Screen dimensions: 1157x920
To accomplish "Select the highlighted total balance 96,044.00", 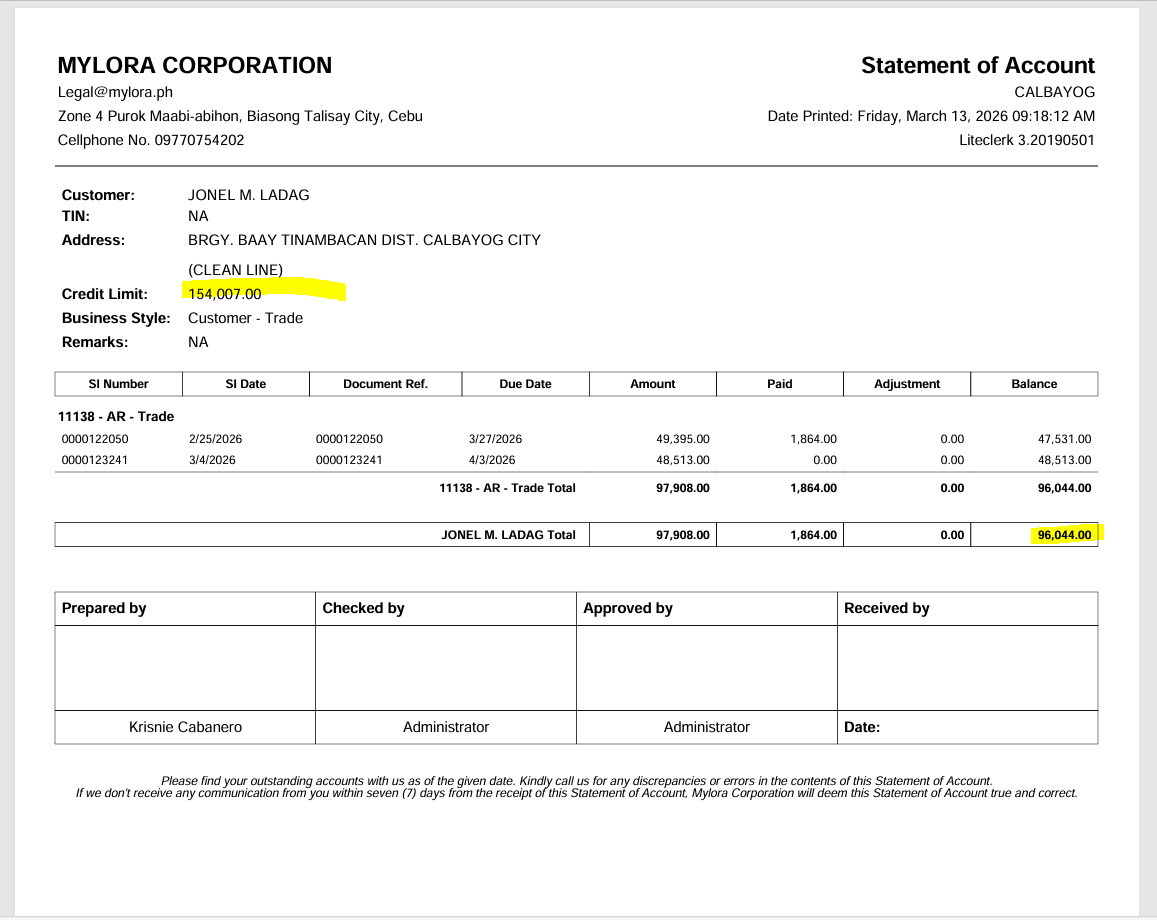I will (x=1064, y=535).
